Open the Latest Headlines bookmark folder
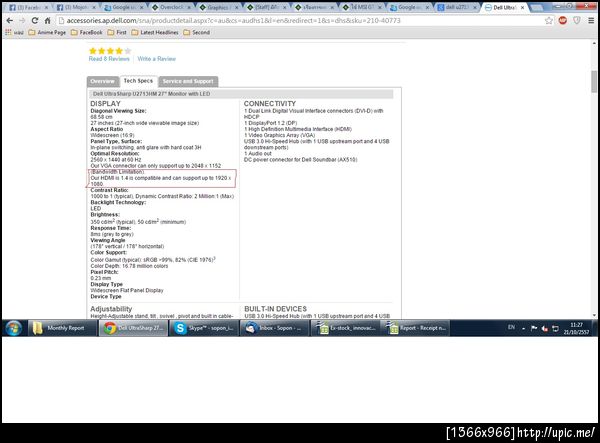600x443 pixels. tap(155, 33)
